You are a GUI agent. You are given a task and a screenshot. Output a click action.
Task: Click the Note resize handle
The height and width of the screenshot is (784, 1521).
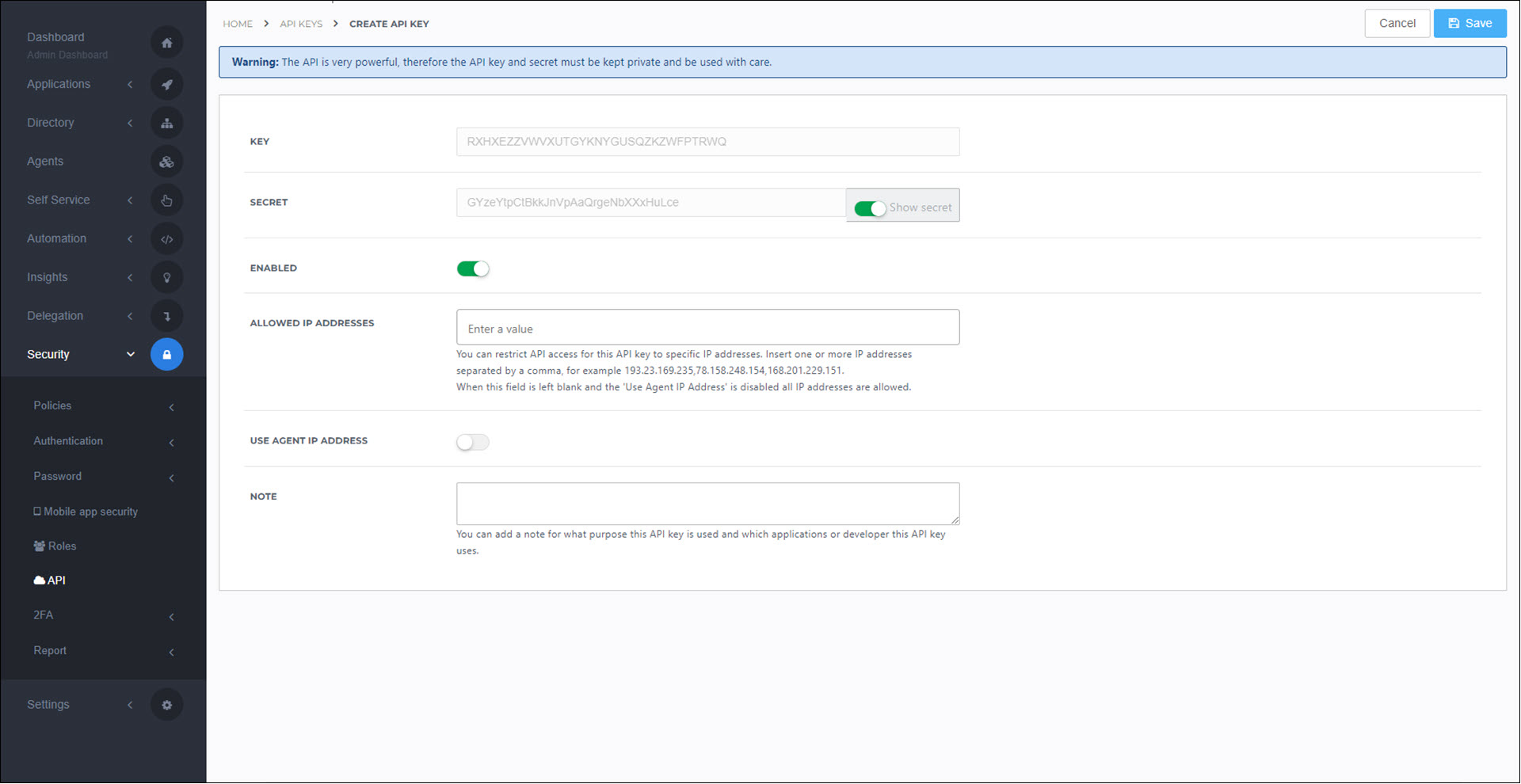(955, 519)
